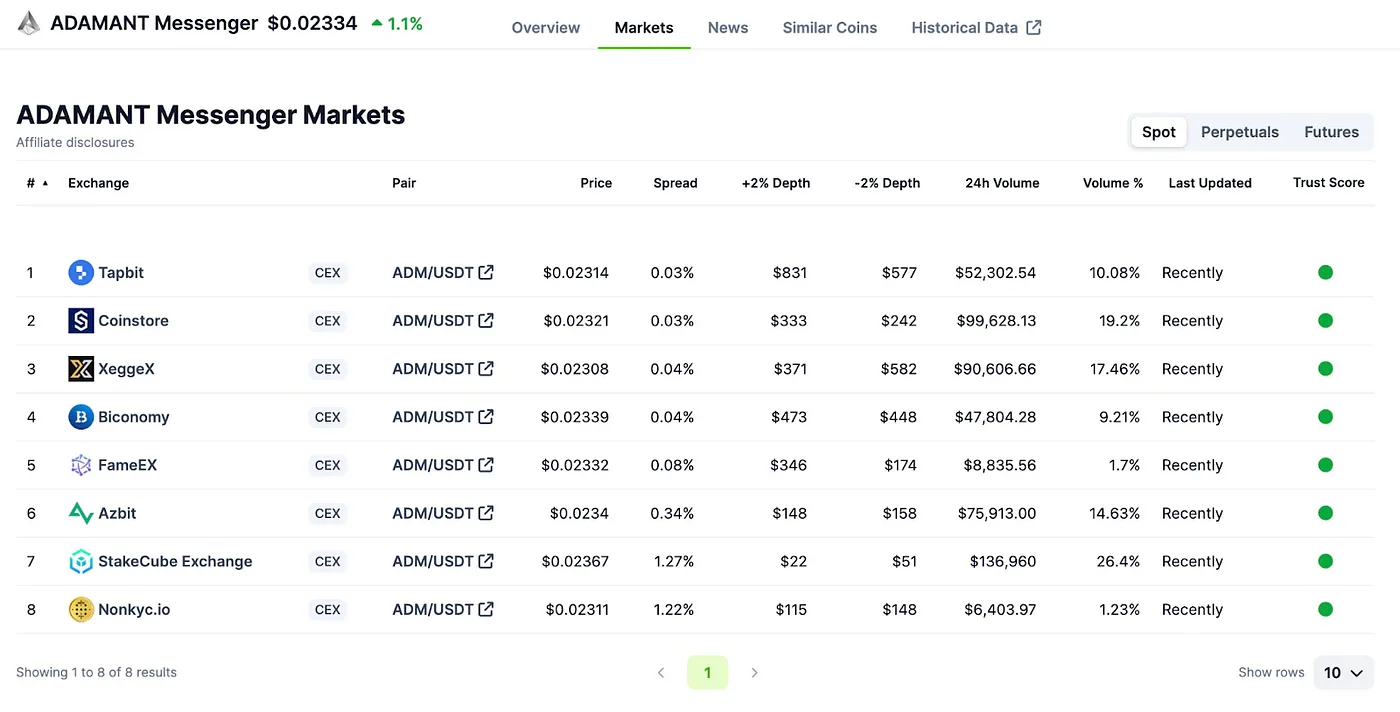This screenshot has height=712, width=1400.
Task: Switch to the Overview tab
Action: [546, 28]
